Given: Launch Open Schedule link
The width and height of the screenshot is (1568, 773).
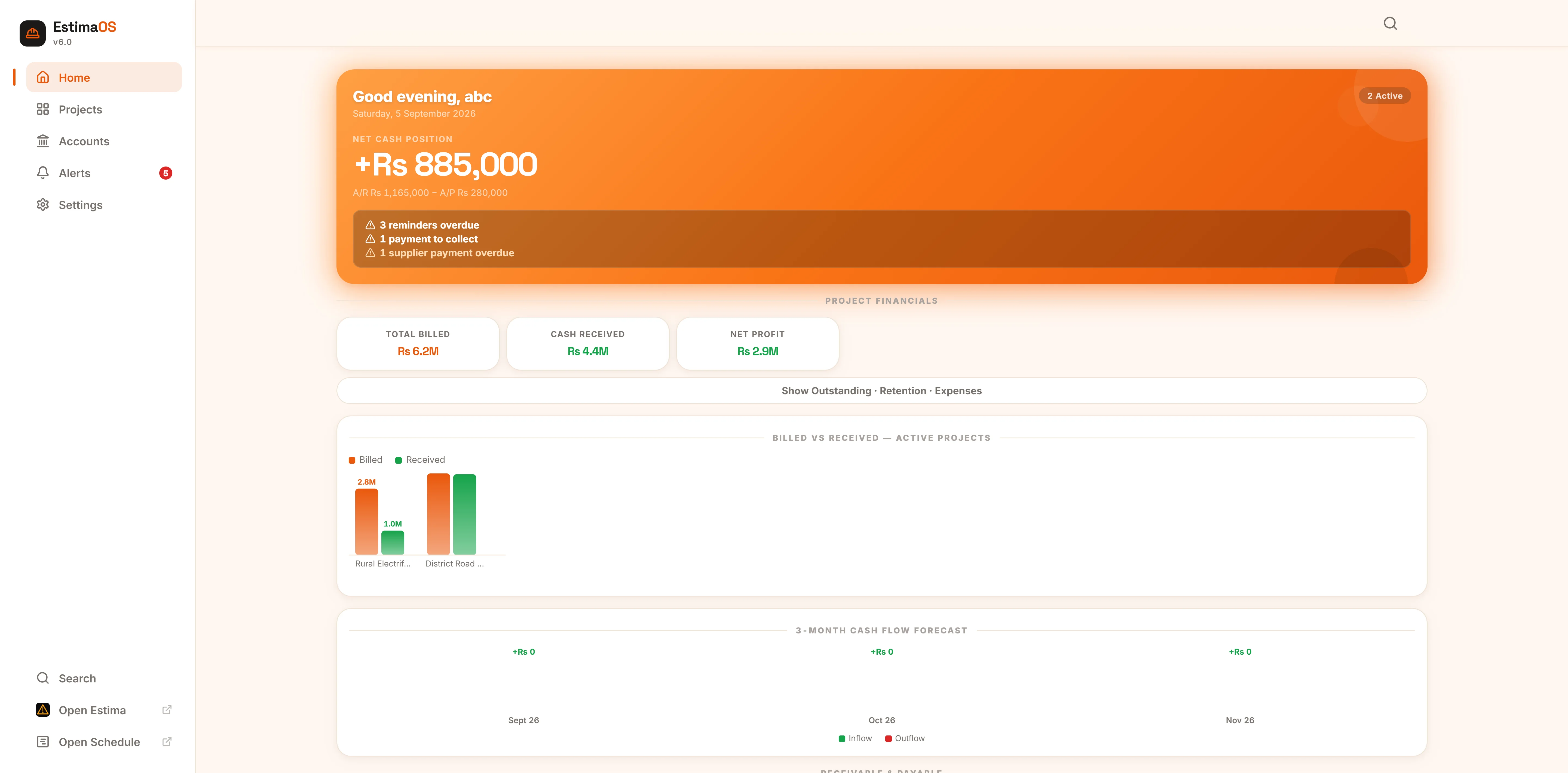Looking at the screenshot, I should pyautogui.click(x=104, y=741).
